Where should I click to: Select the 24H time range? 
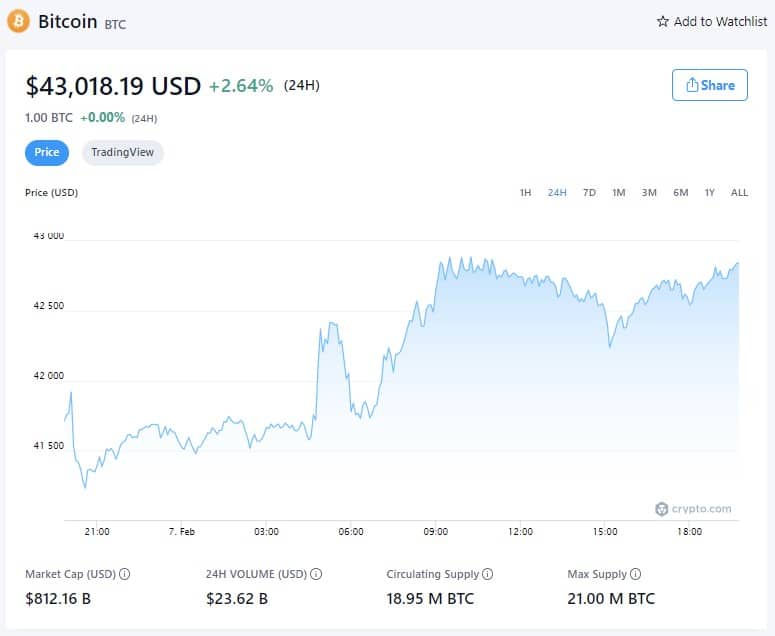coord(557,193)
